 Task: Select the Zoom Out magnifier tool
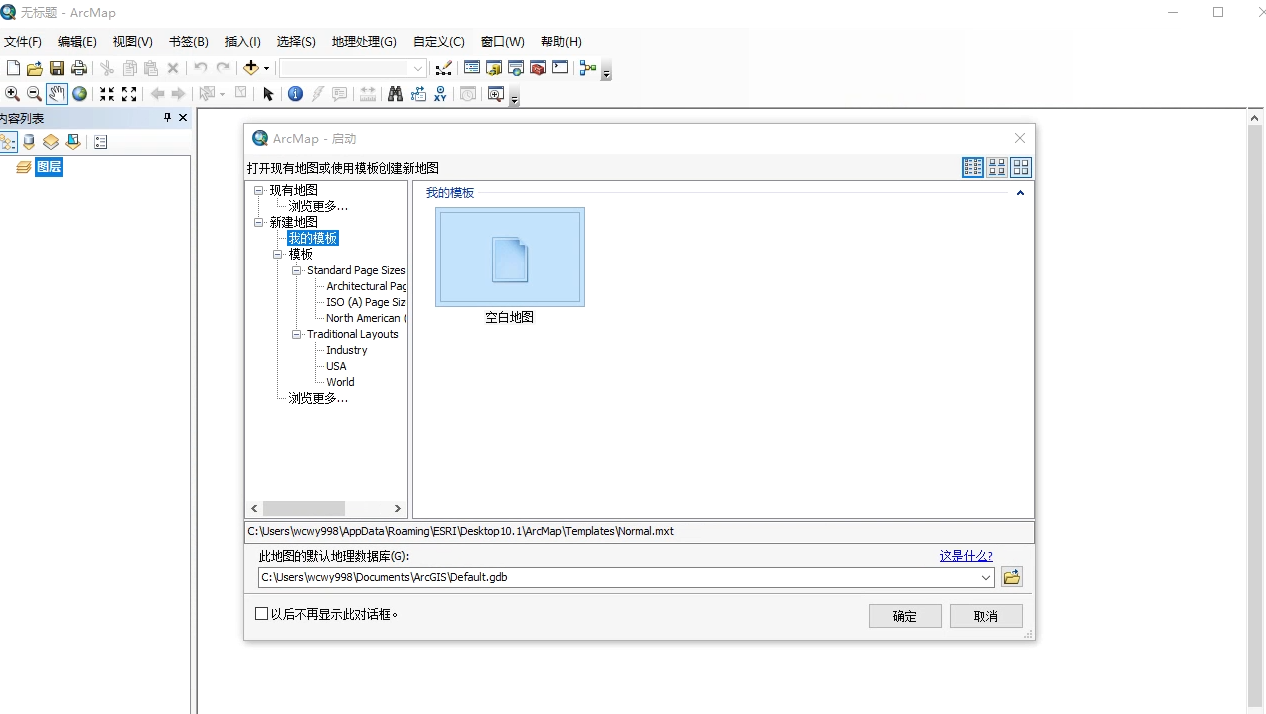(x=34, y=94)
